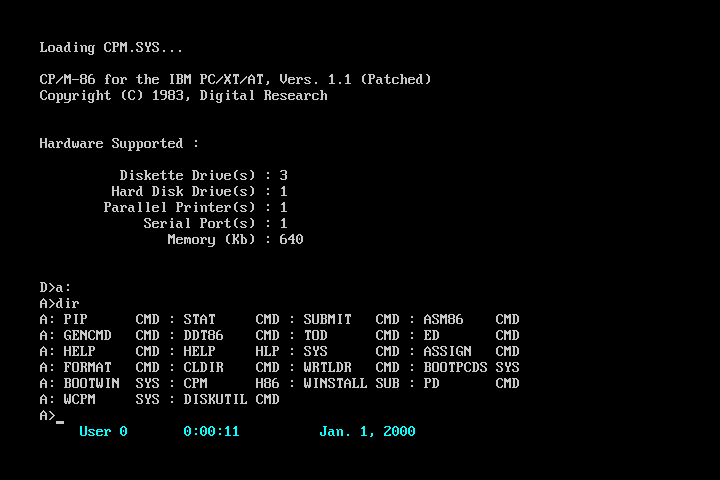Click the ASM86 file entry
The height and width of the screenshot is (480, 720).
point(471,320)
